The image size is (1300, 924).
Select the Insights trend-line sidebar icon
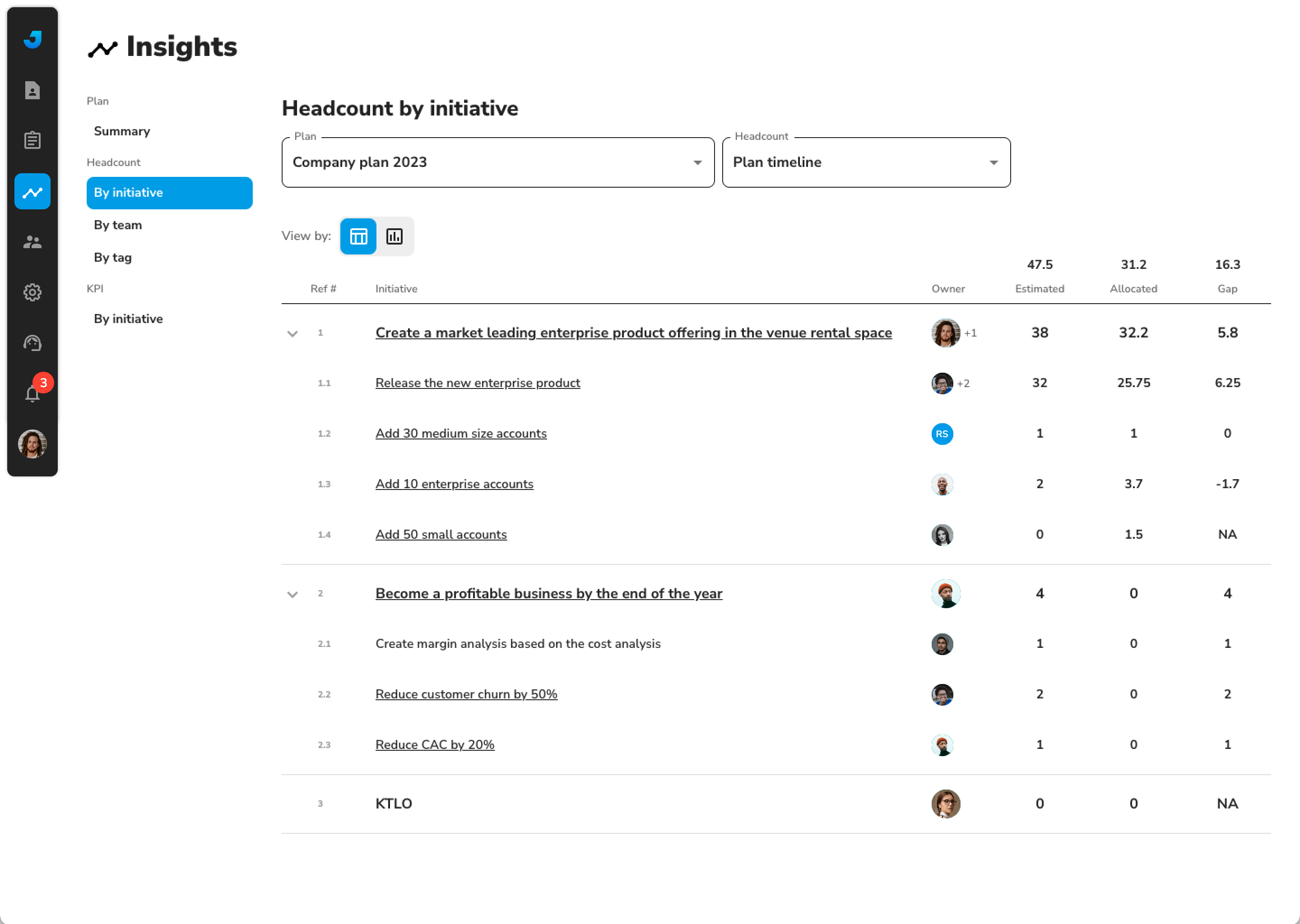coord(32,192)
